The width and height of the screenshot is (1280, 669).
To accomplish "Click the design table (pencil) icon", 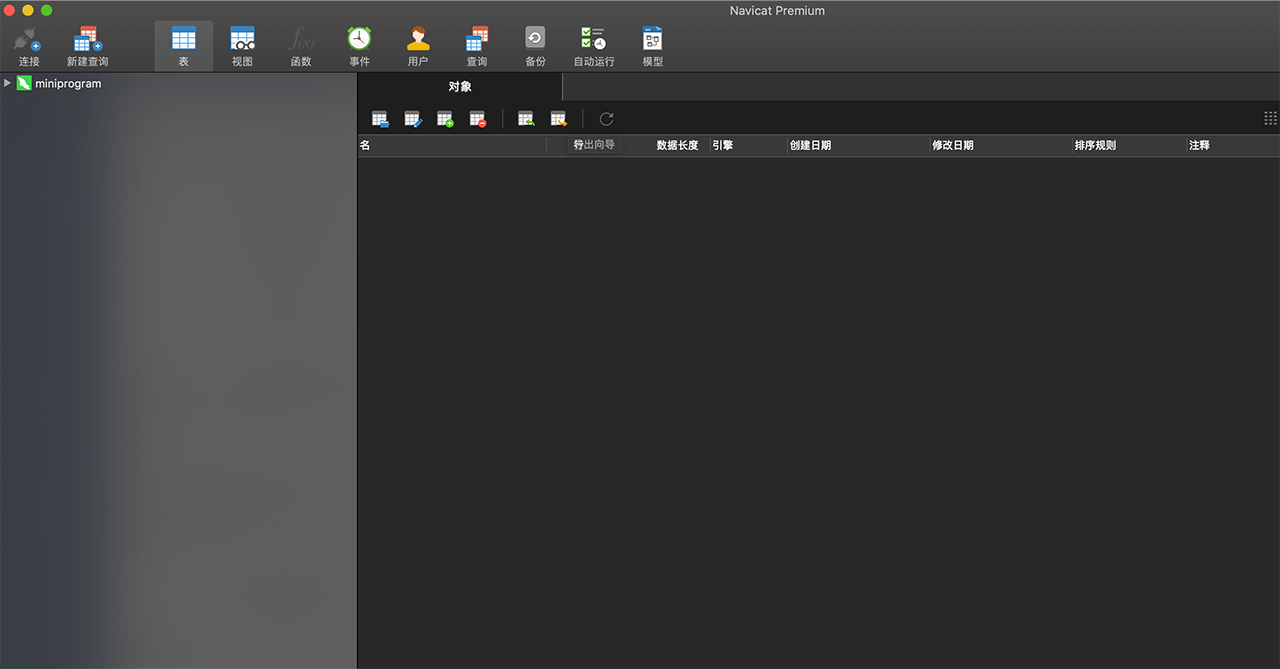I will (412, 119).
